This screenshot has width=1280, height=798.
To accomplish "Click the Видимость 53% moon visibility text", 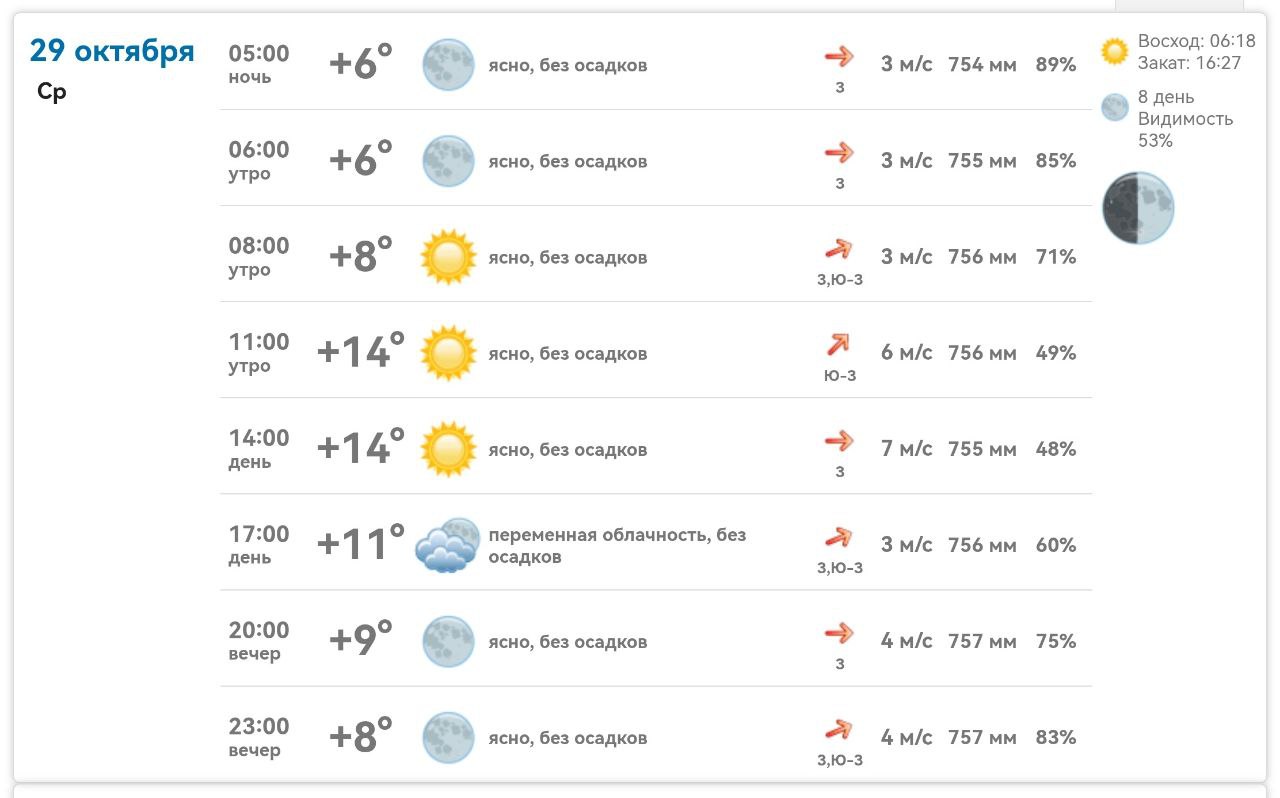I will coord(1185,129).
